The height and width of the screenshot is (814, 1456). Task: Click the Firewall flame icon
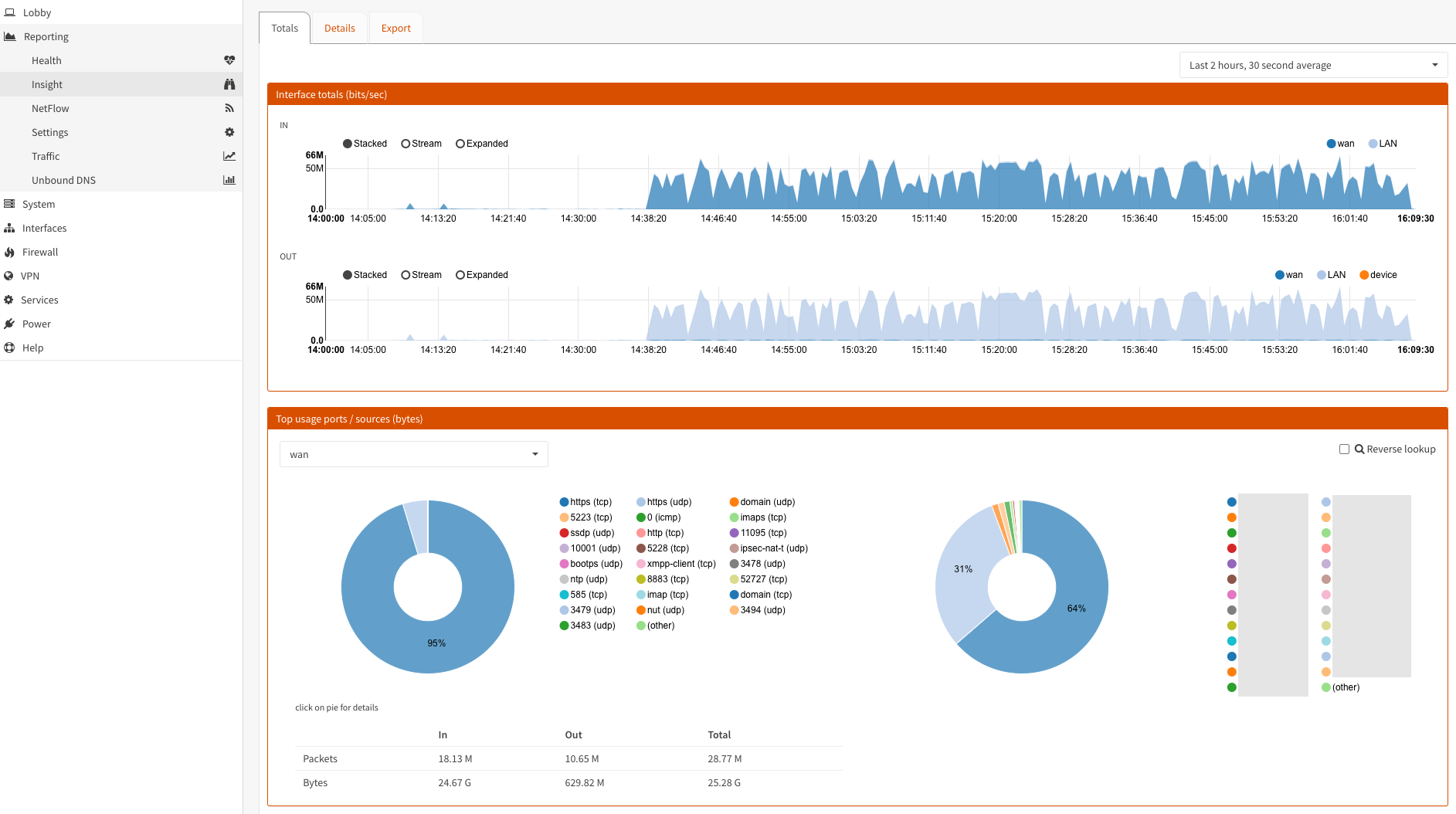pyautogui.click(x=9, y=252)
